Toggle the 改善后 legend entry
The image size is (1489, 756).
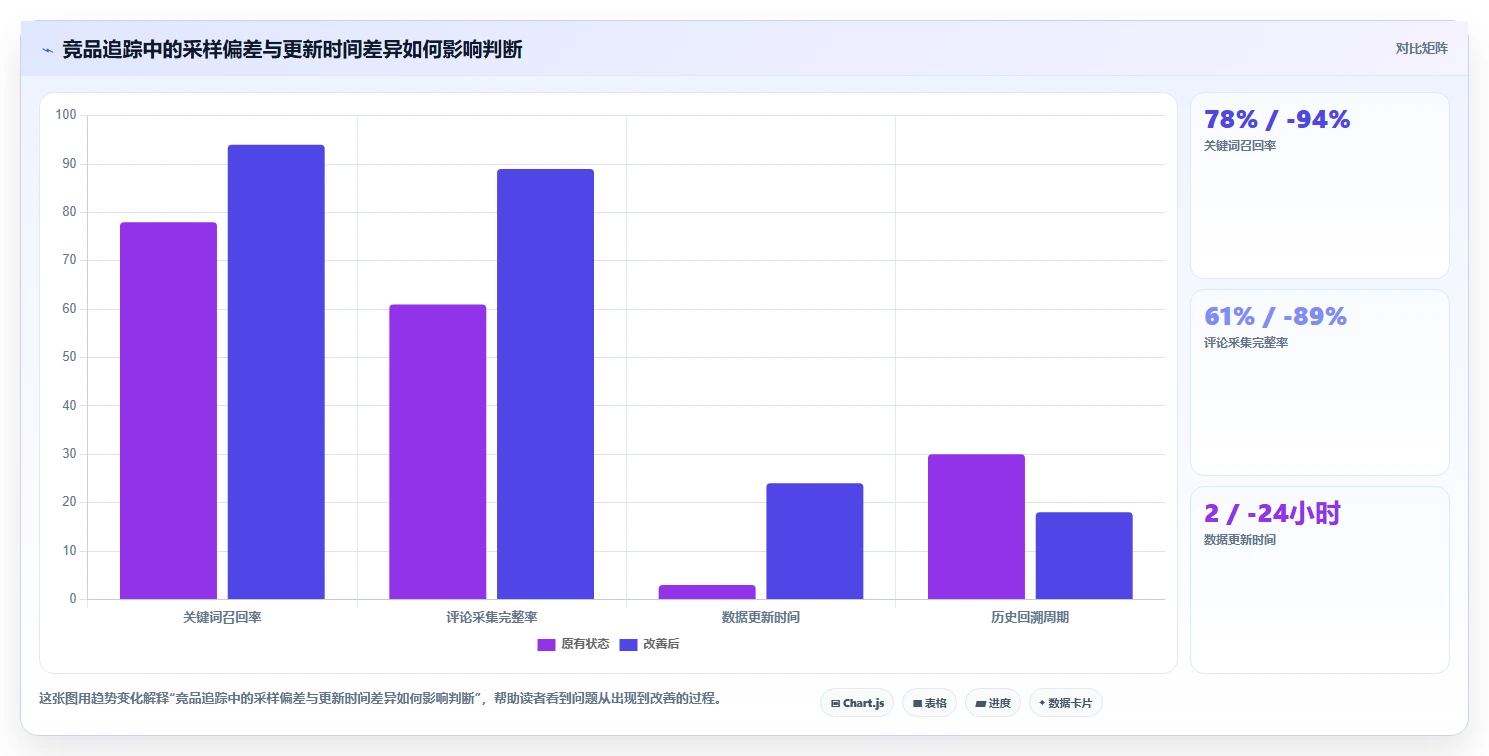coord(650,644)
